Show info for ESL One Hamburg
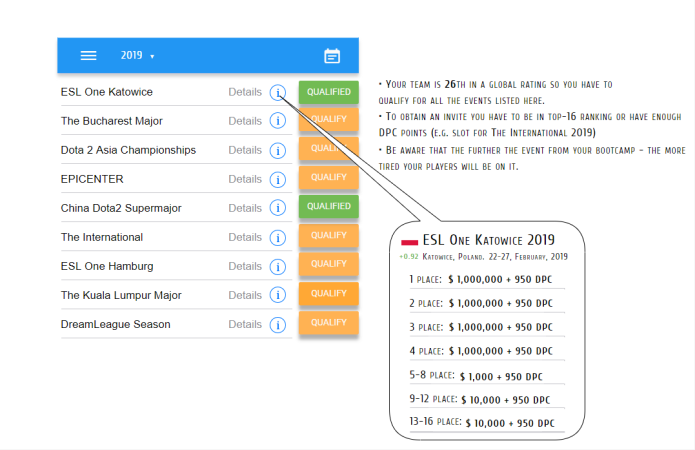Viewport: 695px width, 450px height. 278,266
